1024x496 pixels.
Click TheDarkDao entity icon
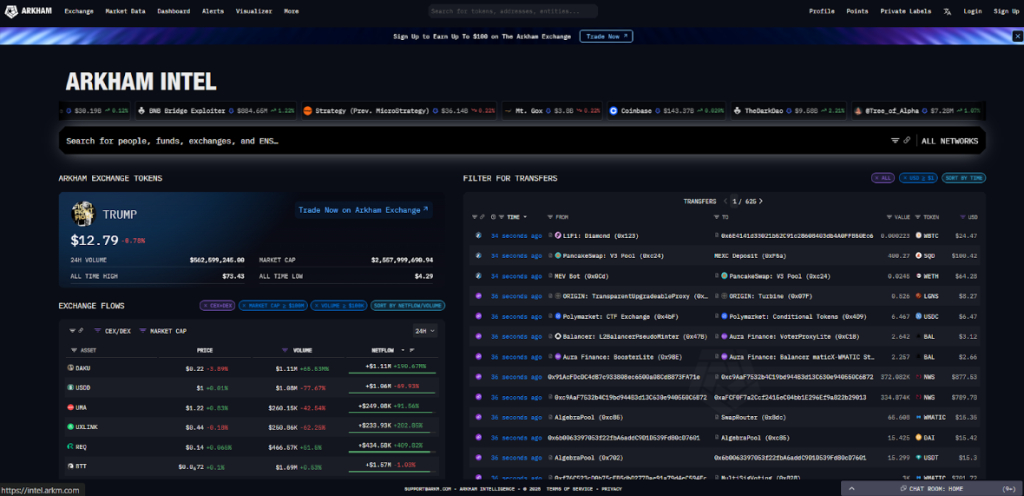737,111
